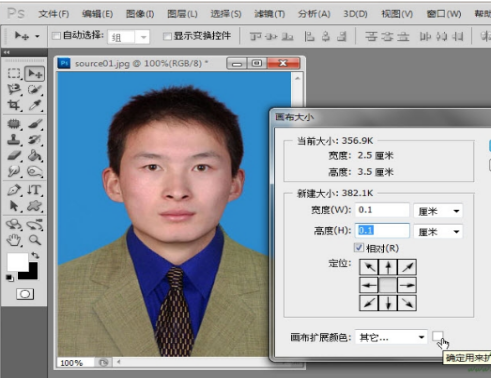Anchor canvas to top-center arrow
The height and width of the screenshot is (378, 492).
point(388,267)
